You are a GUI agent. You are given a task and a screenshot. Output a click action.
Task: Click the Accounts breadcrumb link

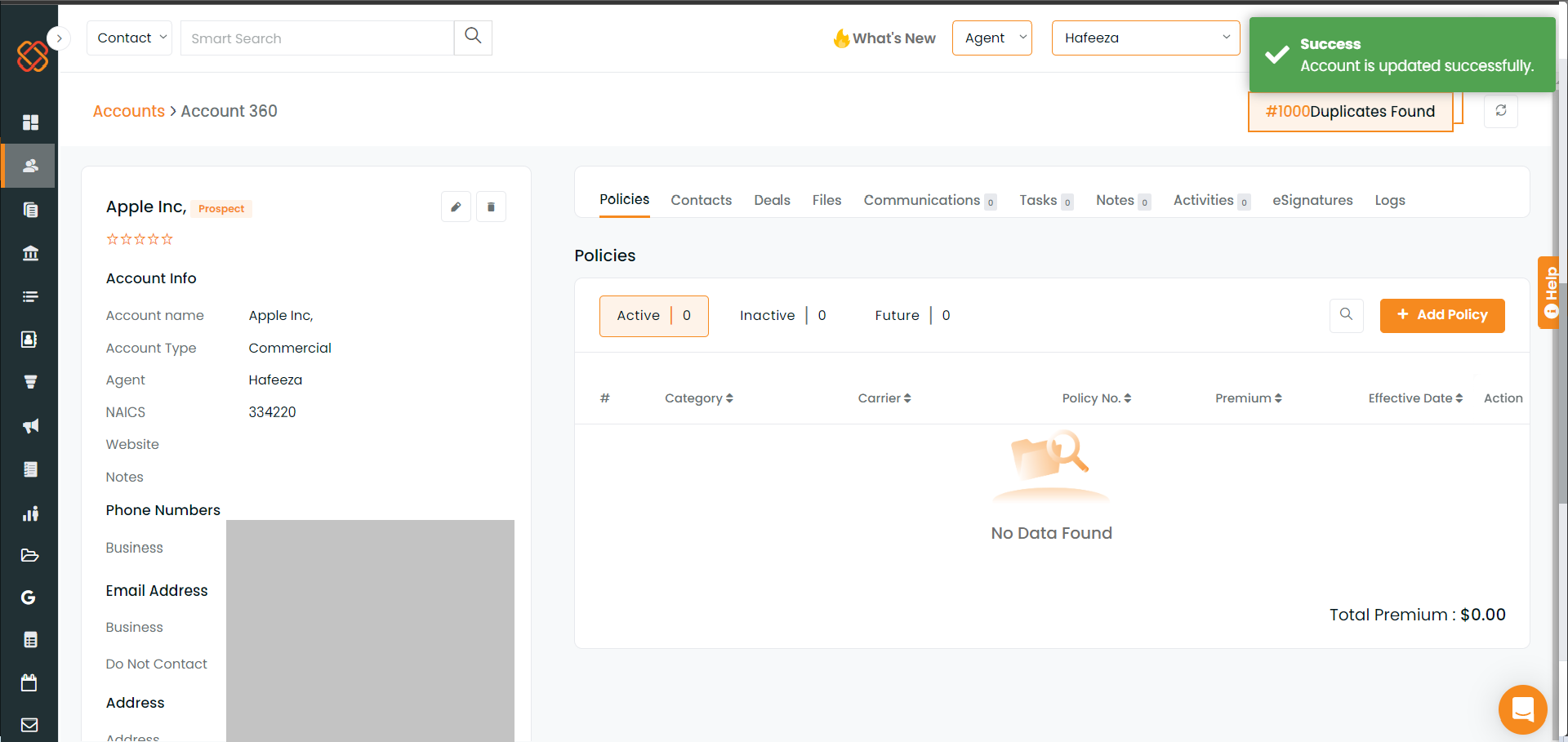pyautogui.click(x=129, y=111)
